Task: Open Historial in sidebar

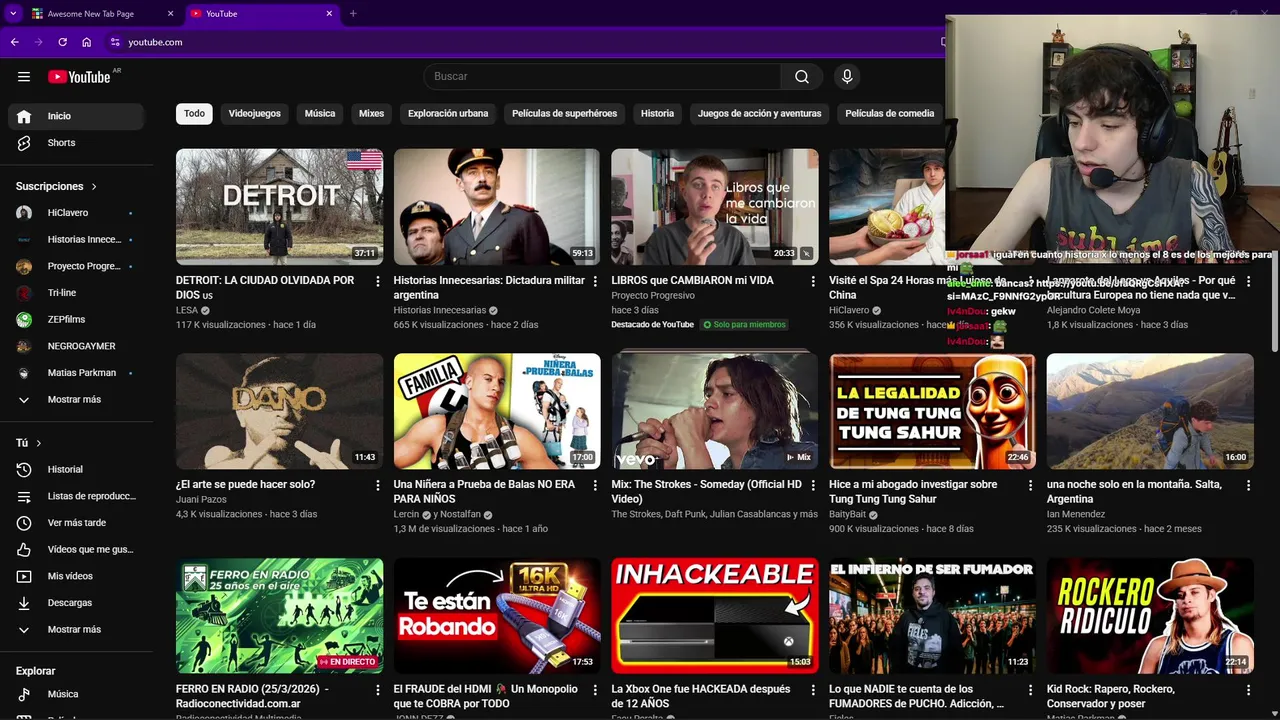Action: (x=76, y=470)
